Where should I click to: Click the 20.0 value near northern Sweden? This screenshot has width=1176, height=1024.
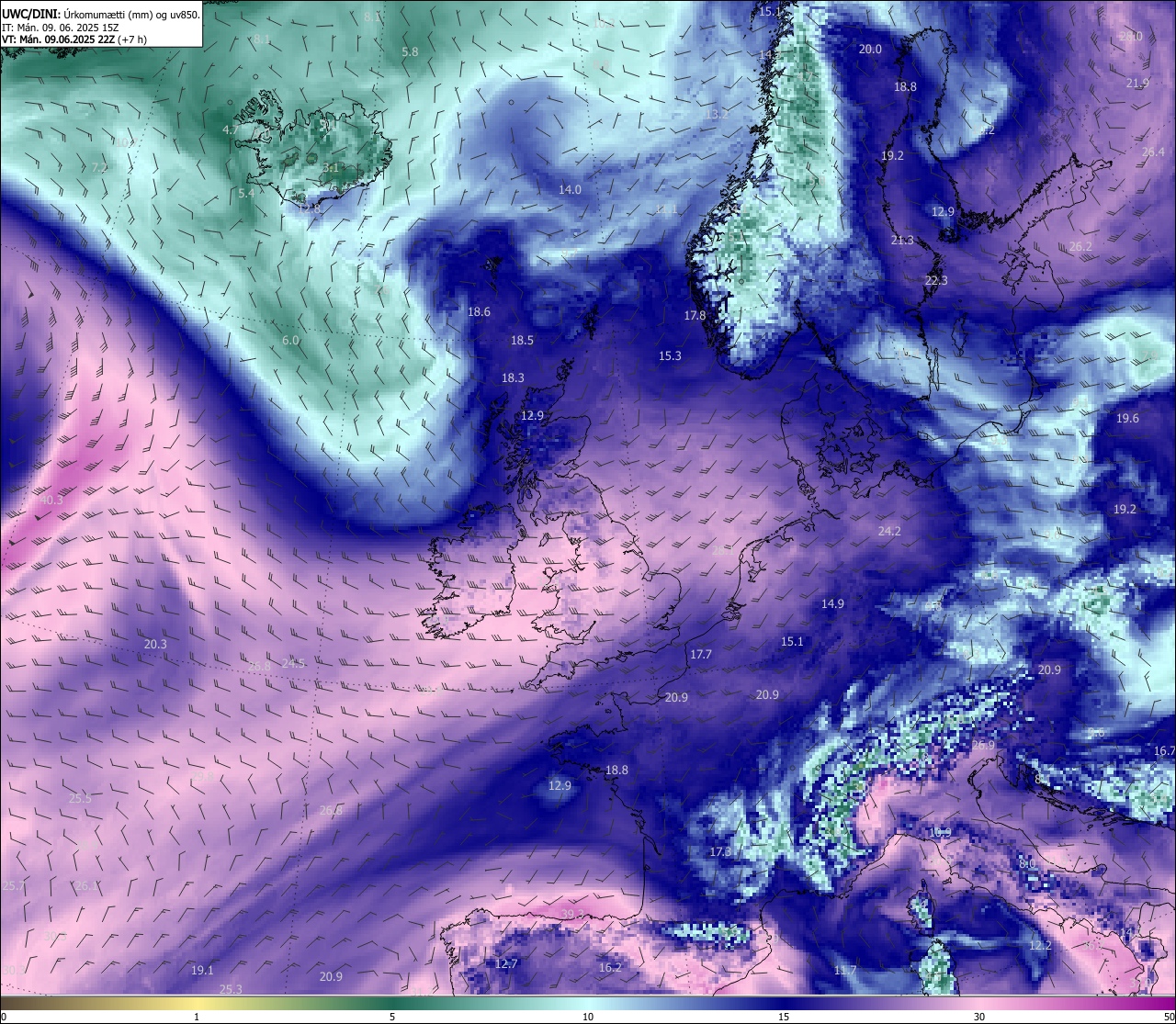[x=870, y=50]
